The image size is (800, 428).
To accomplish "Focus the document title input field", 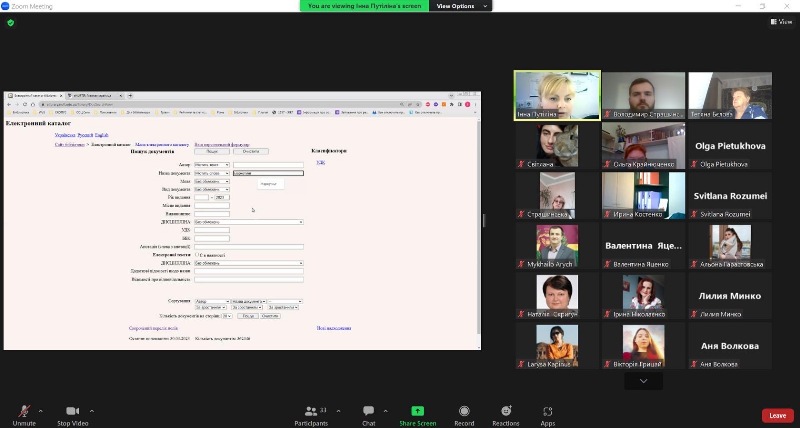I will click(268, 173).
